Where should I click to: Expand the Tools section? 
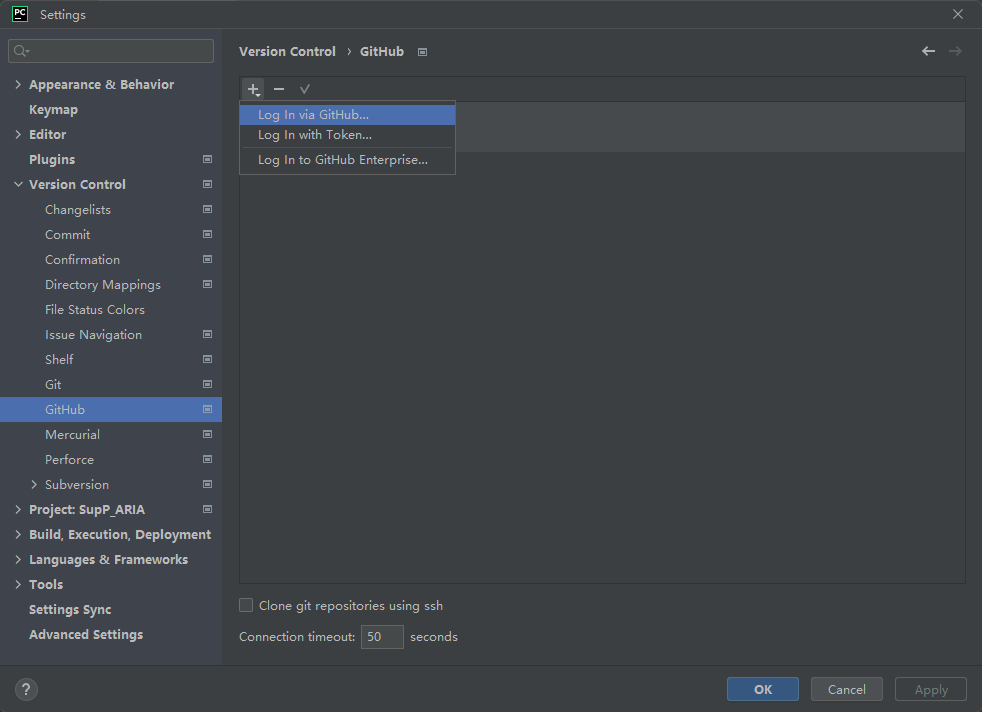point(18,585)
